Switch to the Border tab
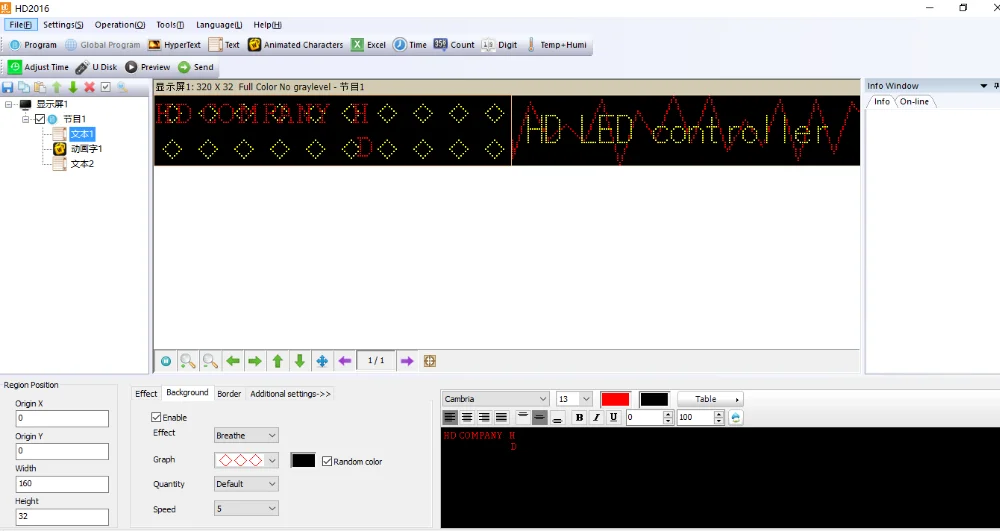This screenshot has height=531, width=1000. point(229,394)
